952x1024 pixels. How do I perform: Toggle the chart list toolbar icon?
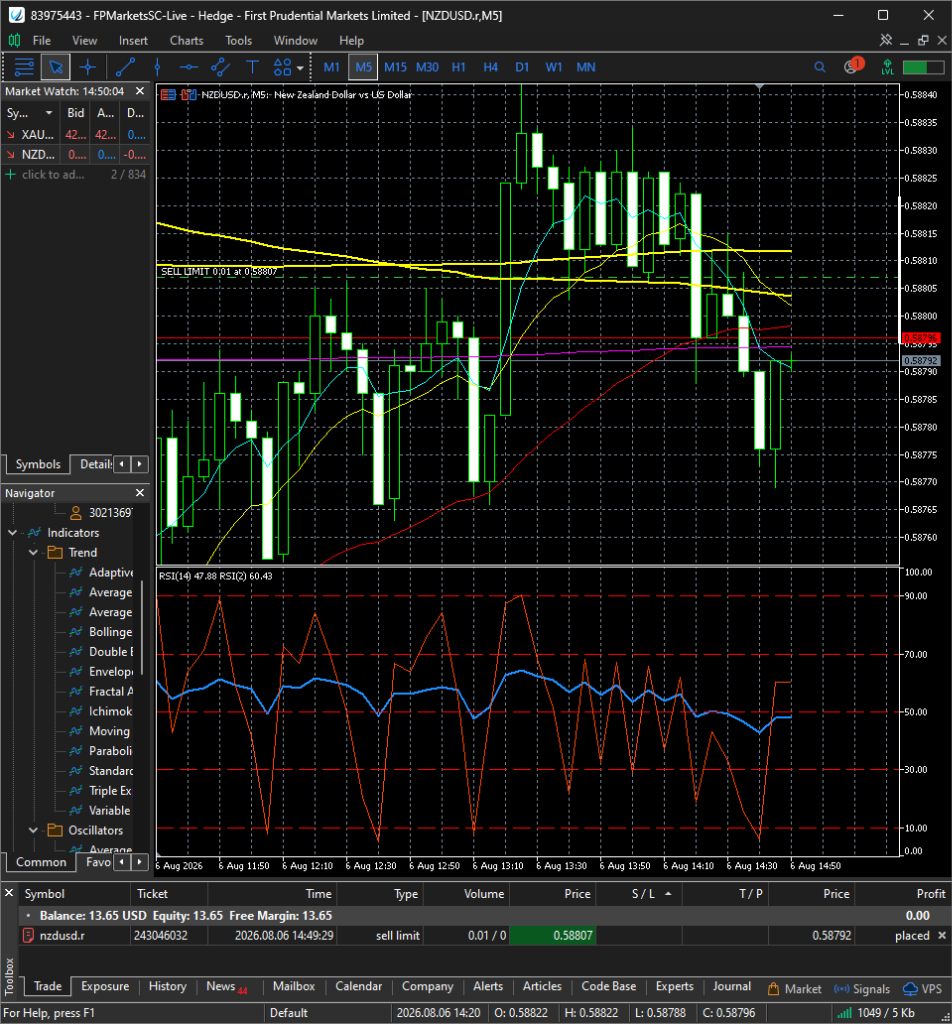[24, 67]
